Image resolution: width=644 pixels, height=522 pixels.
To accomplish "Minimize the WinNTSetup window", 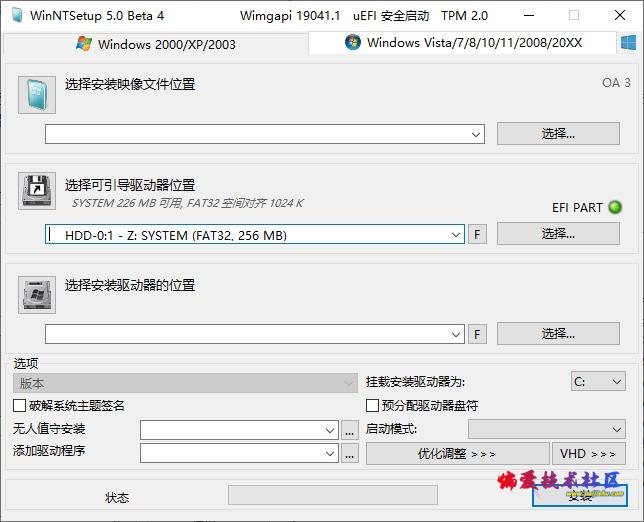I will [x=529, y=16].
